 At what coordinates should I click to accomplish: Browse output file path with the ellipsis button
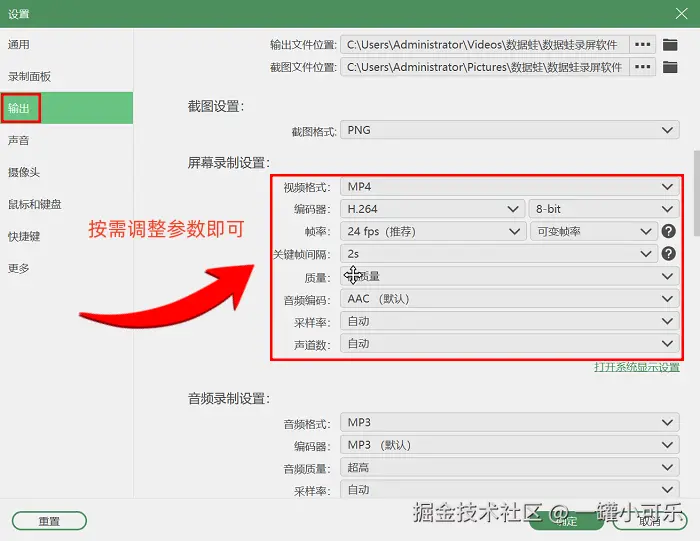tap(642, 45)
